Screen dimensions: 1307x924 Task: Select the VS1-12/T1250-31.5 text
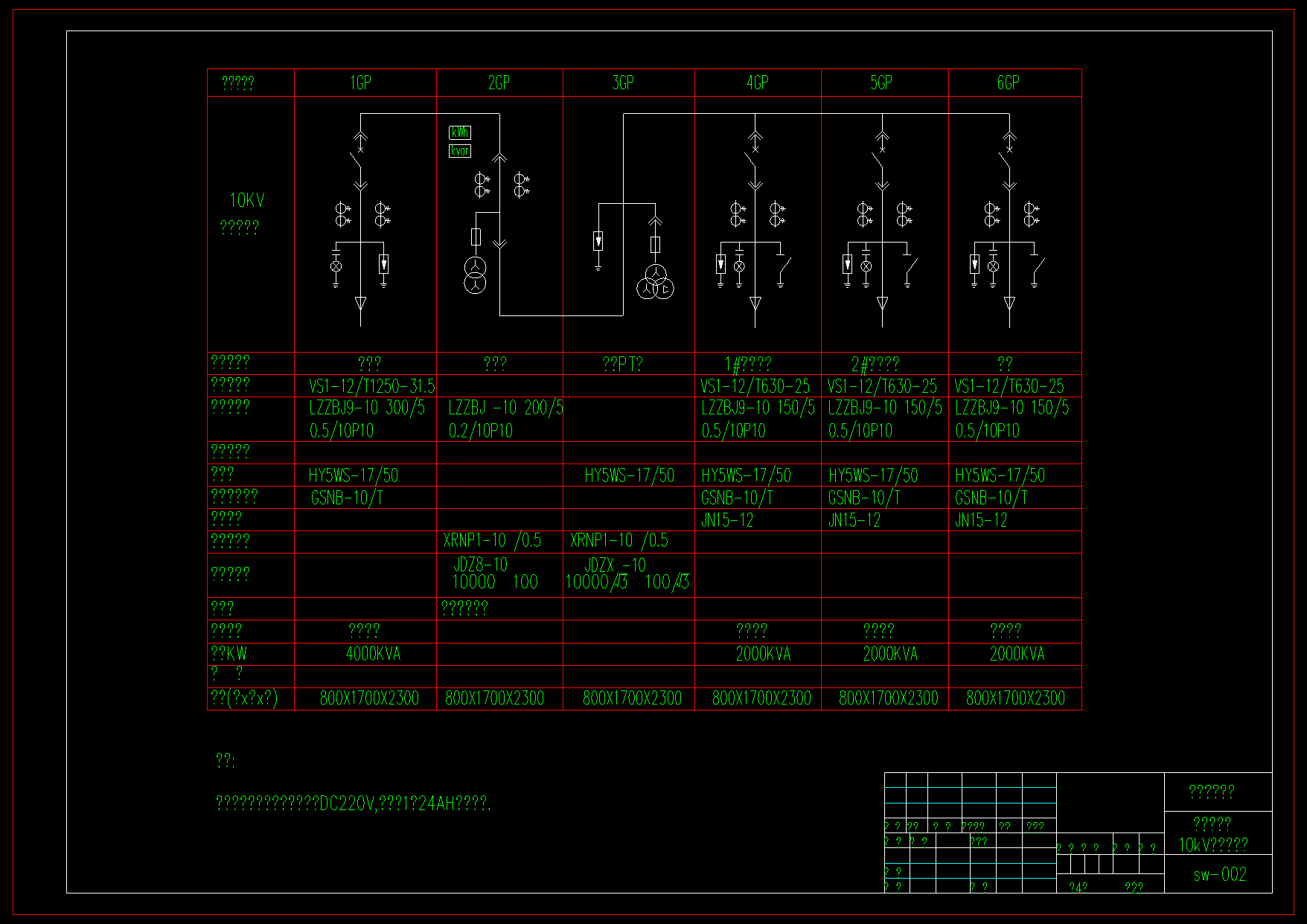pos(371,386)
